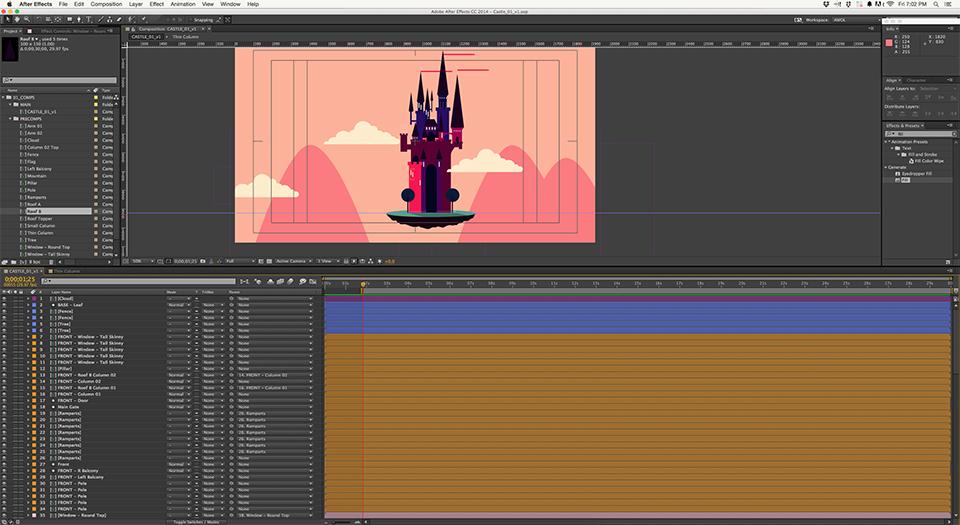
Task: Open the Effect menu
Action: (x=157, y=4)
